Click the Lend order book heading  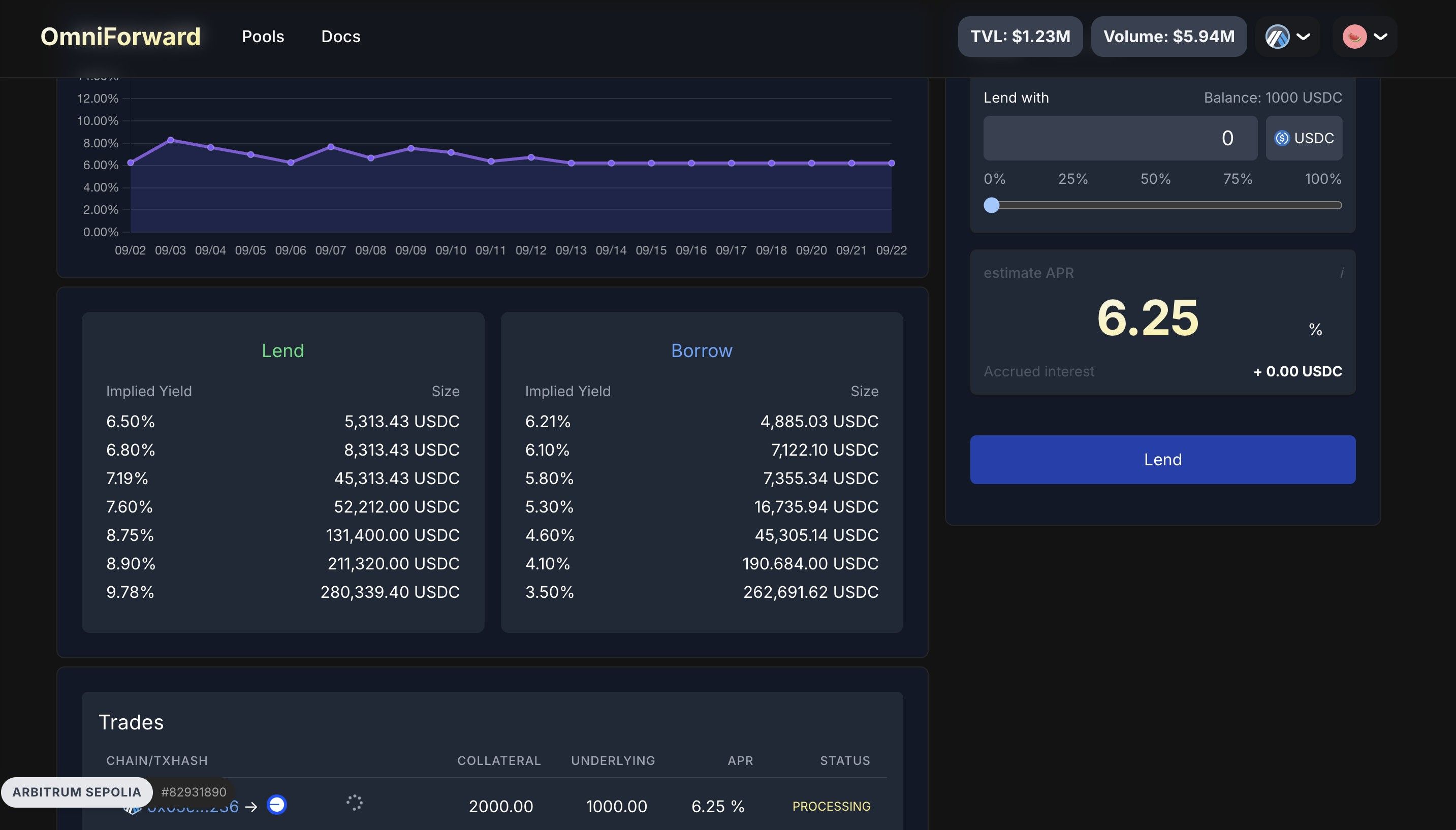pos(283,350)
